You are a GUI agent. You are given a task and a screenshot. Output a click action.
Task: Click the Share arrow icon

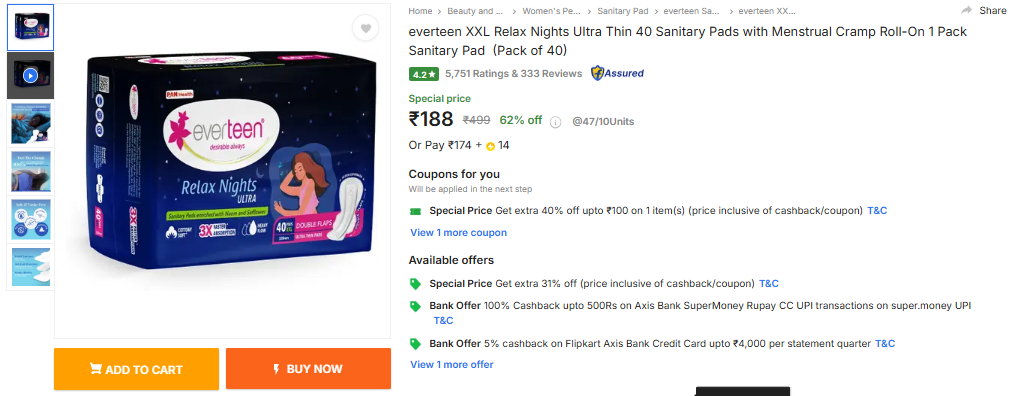click(x=966, y=10)
